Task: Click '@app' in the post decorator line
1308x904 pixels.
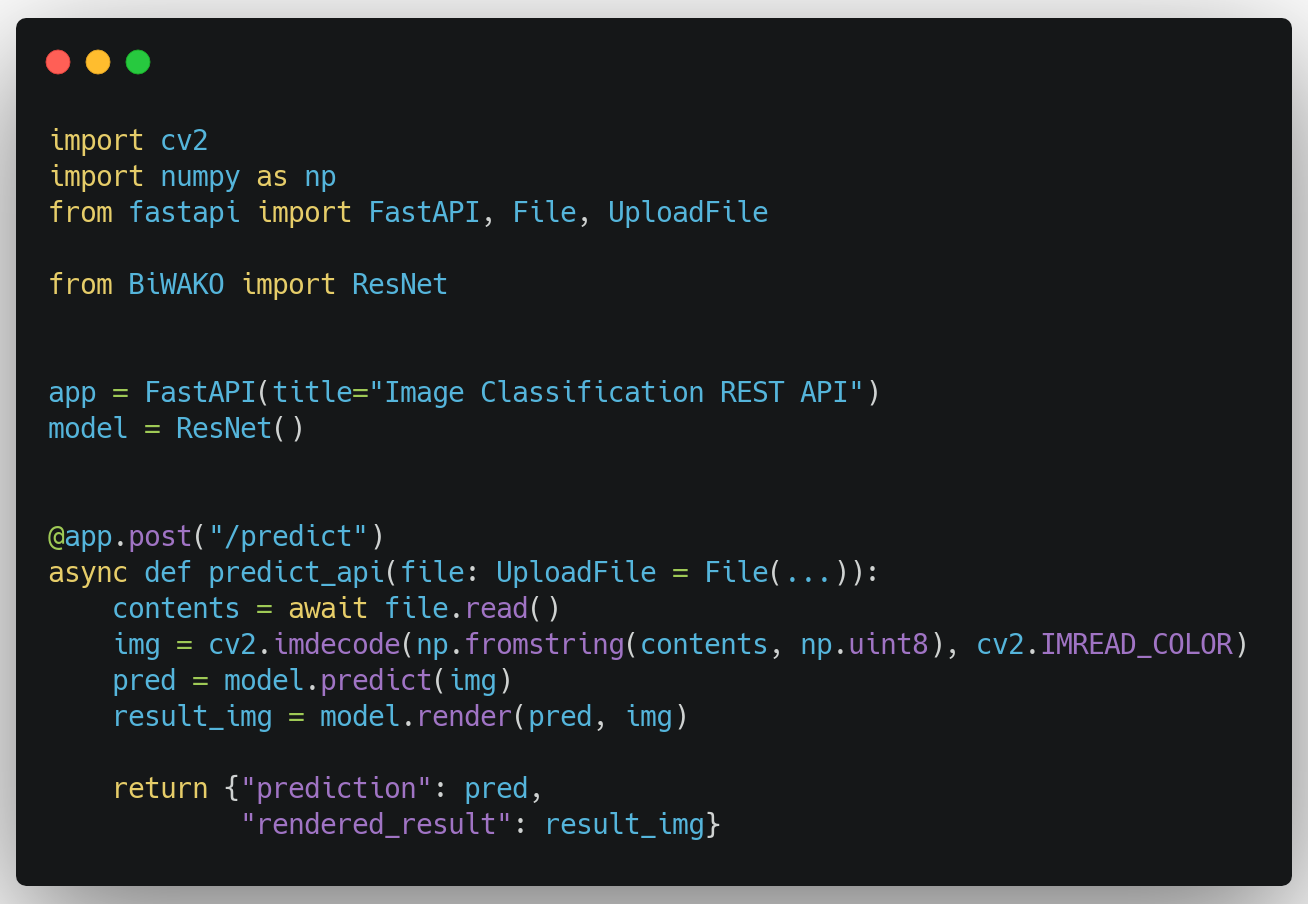Action: coord(80,537)
